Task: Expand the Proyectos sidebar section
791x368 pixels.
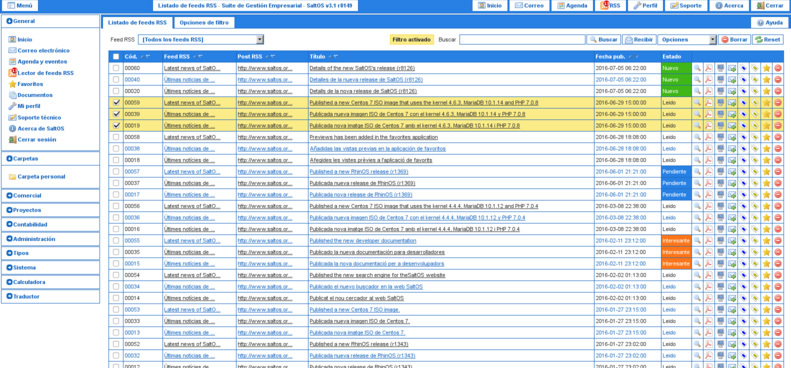Action: coord(50,210)
